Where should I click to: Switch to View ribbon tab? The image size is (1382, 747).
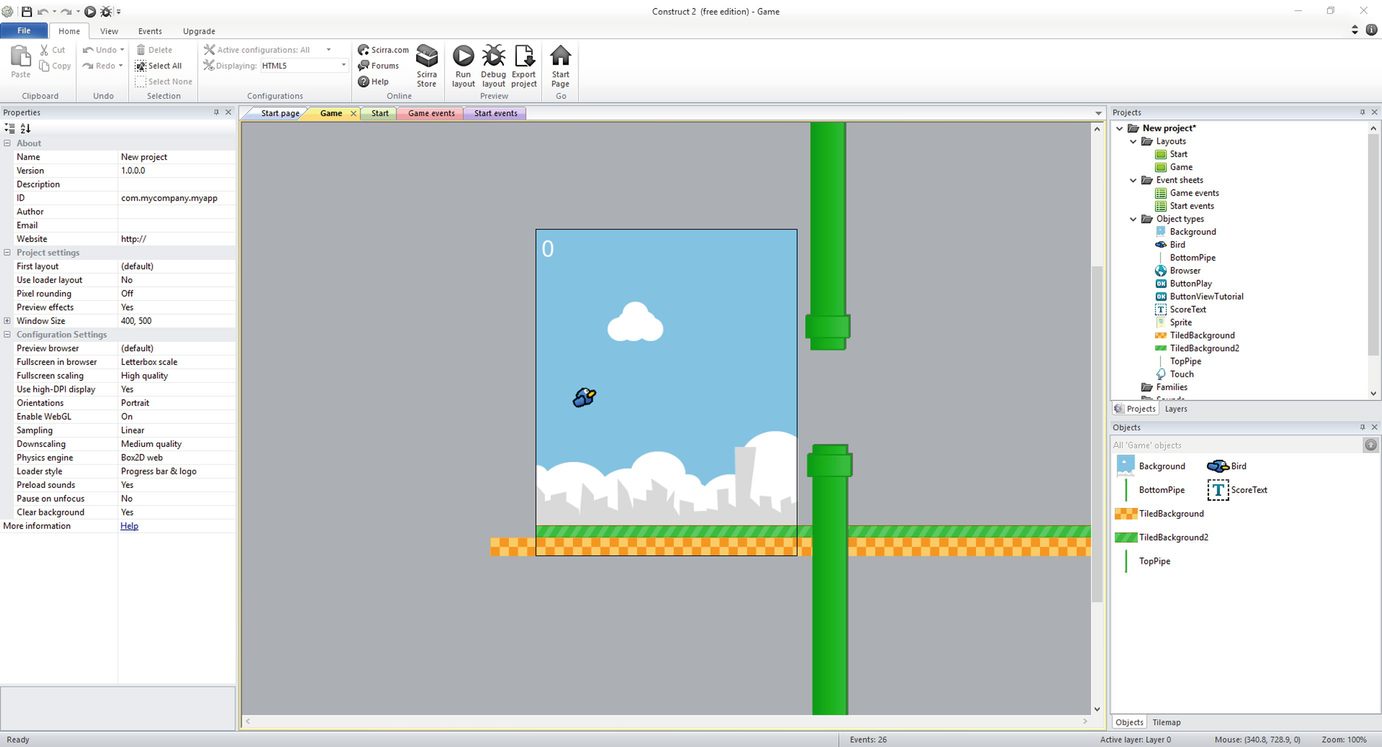(109, 31)
